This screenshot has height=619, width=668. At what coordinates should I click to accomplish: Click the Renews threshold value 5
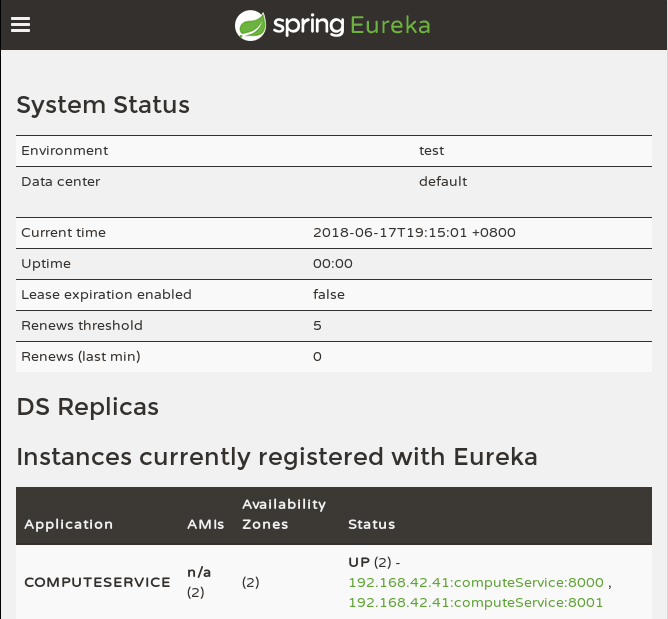click(x=317, y=326)
